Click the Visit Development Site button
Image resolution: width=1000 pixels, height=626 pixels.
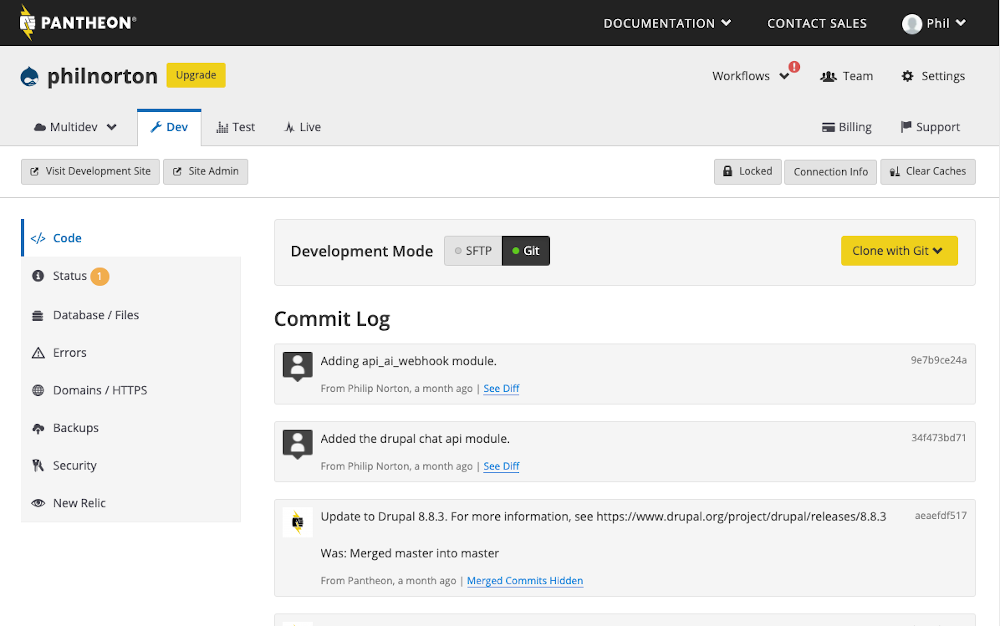pos(91,171)
